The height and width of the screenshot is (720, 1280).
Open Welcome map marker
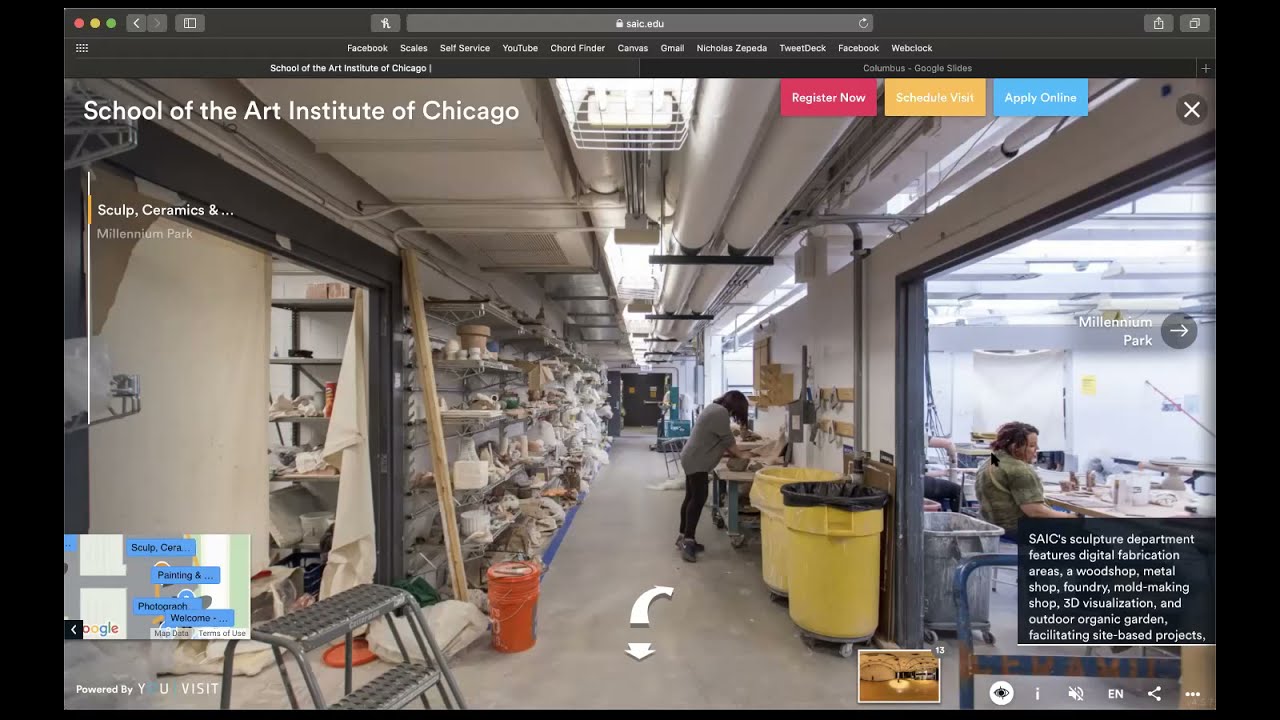click(x=199, y=618)
